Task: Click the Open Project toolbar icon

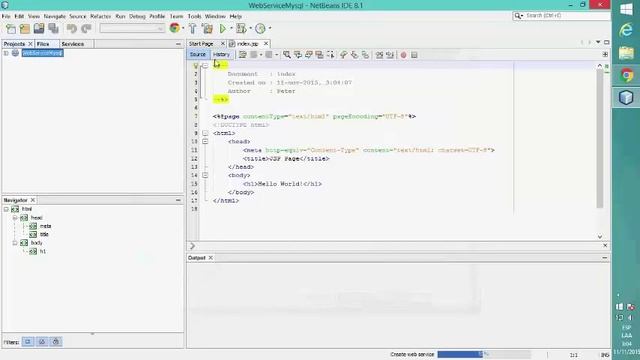Action: click(39, 29)
